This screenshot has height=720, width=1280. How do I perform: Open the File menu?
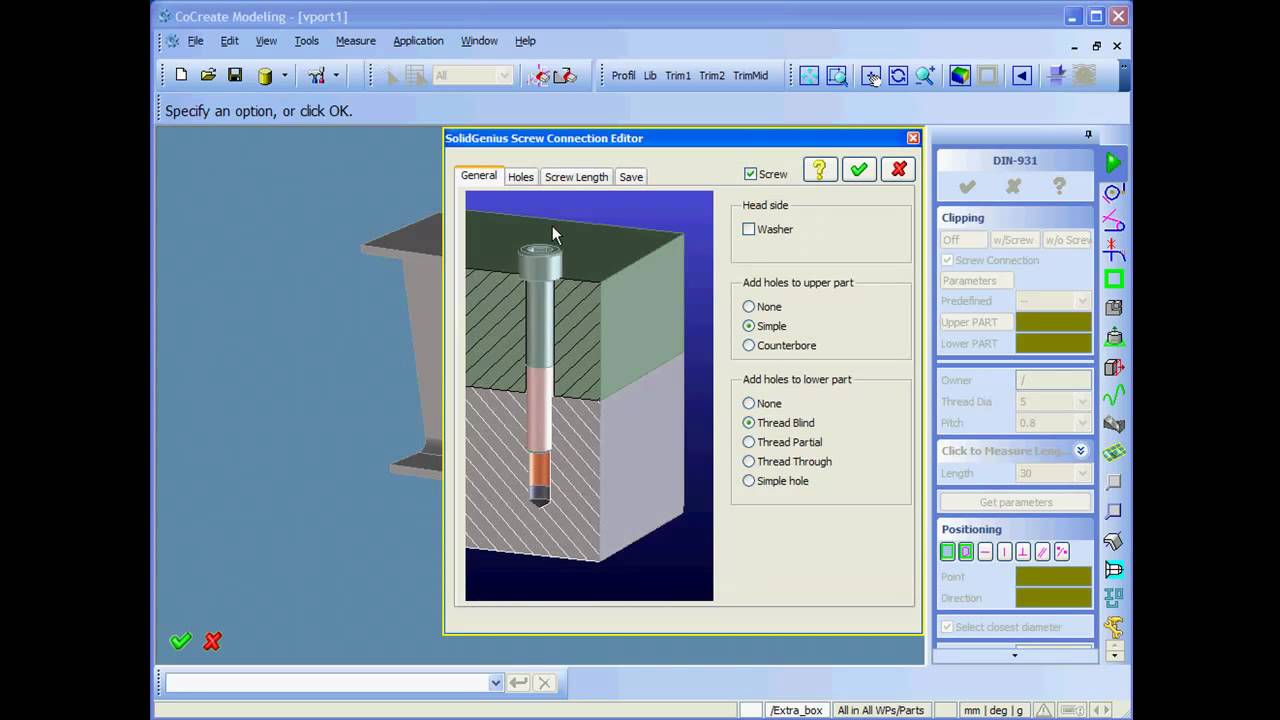point(195,41)
